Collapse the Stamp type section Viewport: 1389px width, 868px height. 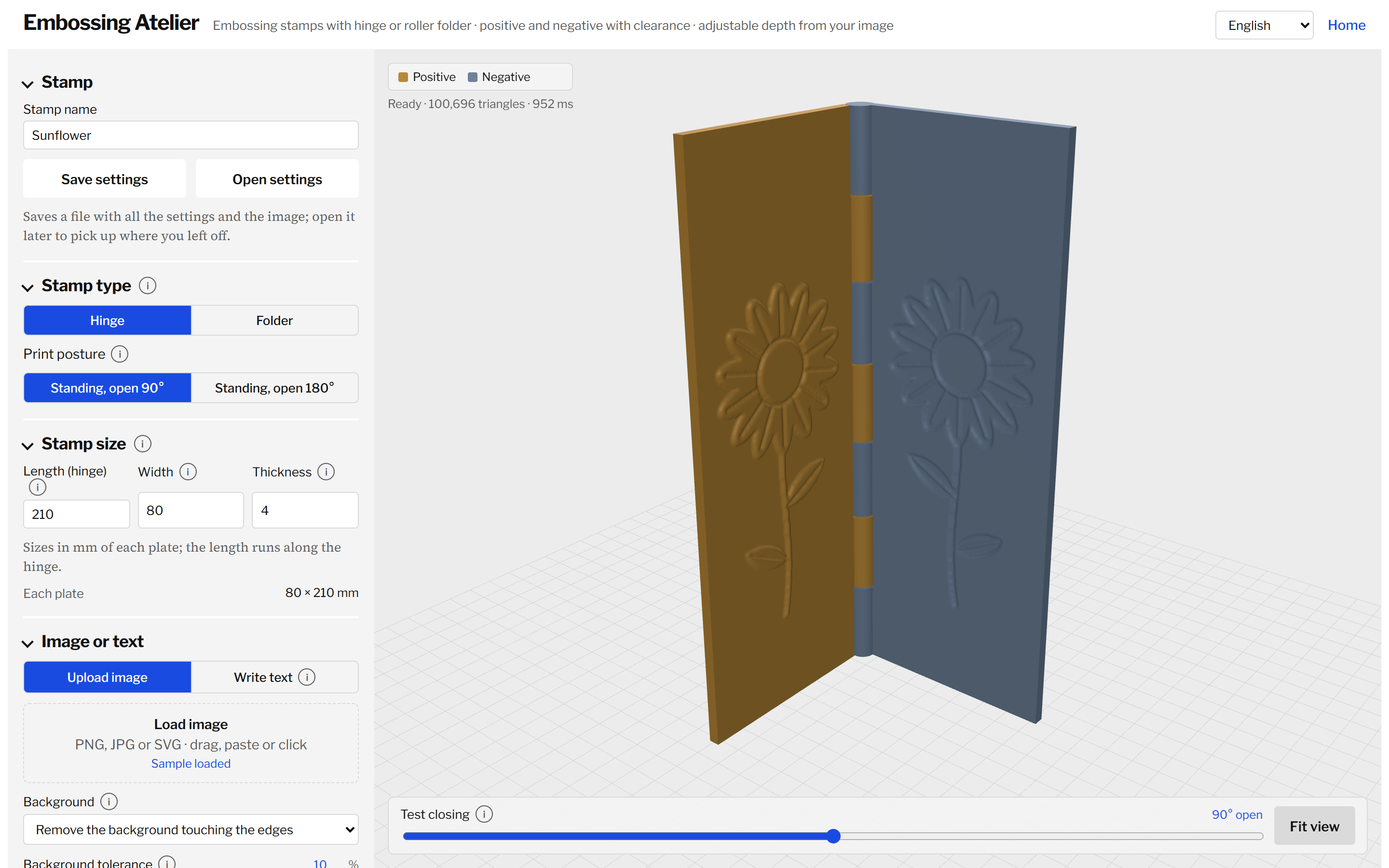(x=27, y=287)
